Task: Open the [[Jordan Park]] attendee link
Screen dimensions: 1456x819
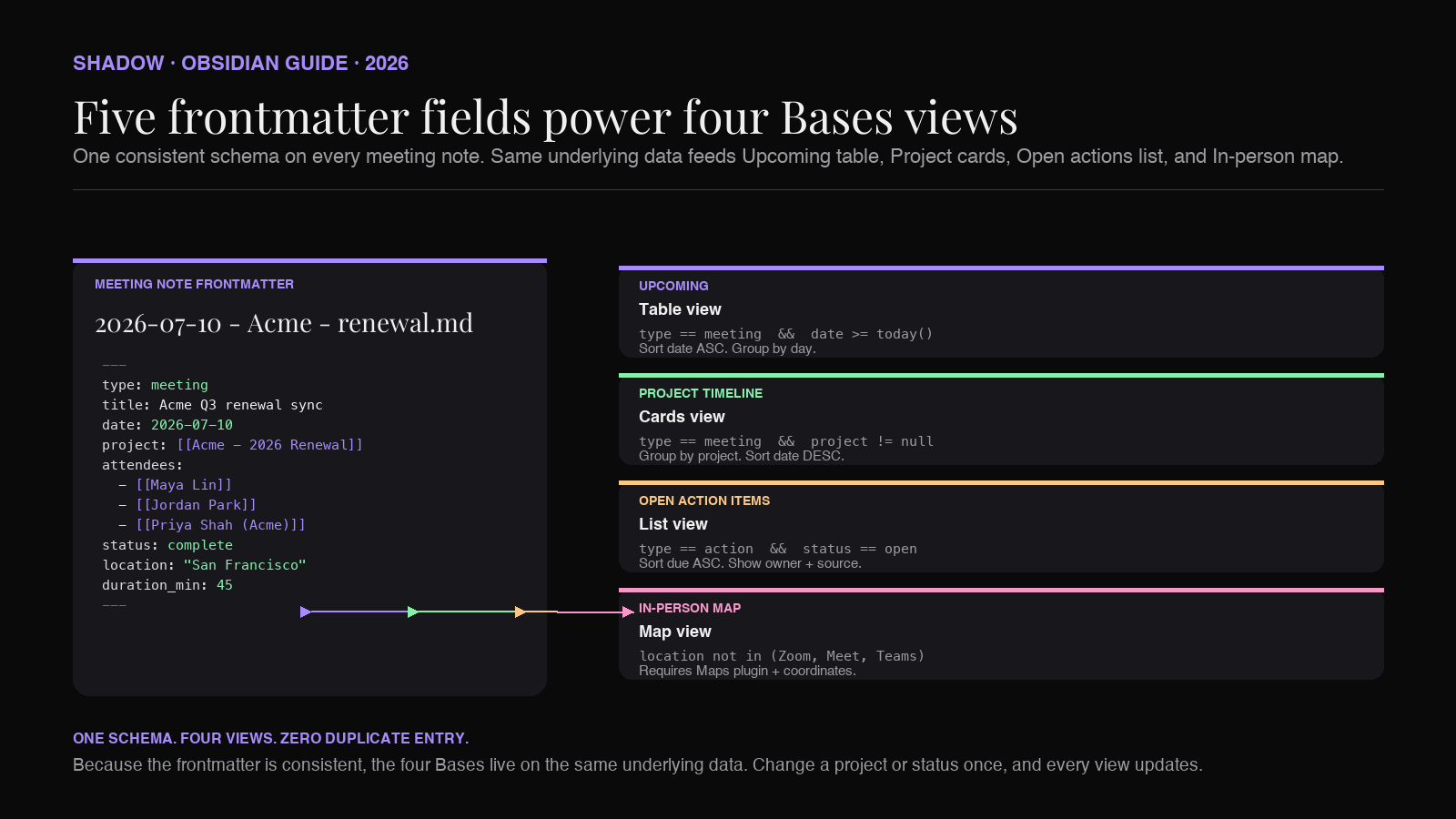Action: (196, 505)
